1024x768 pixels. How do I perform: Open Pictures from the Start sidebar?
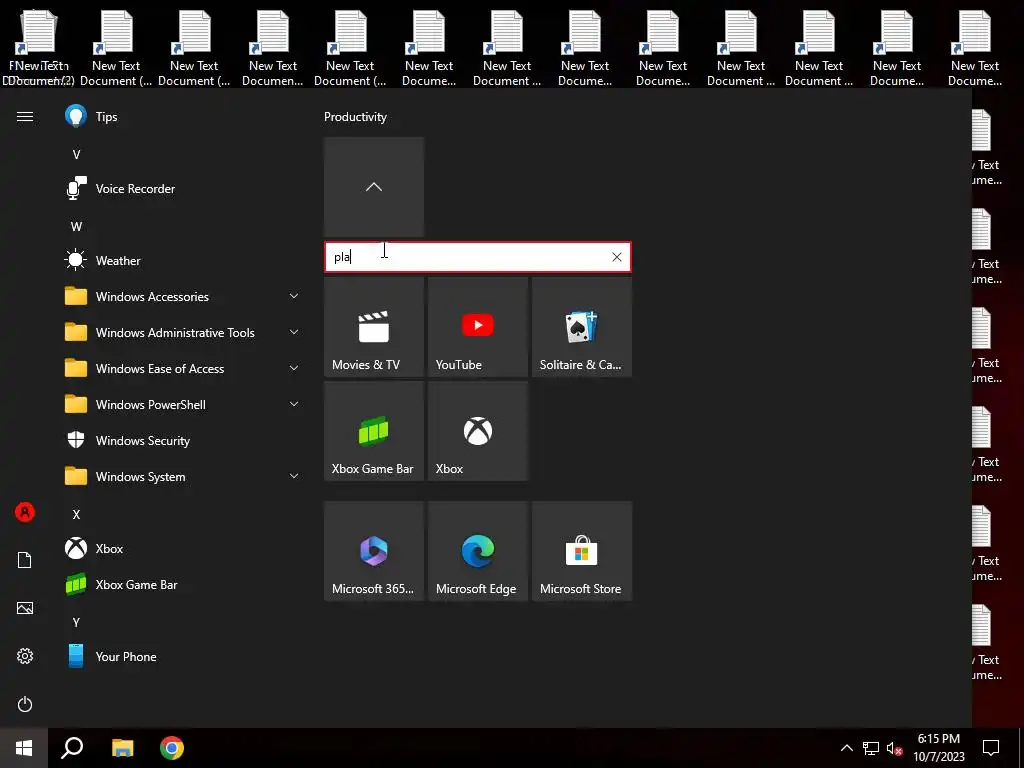tap(25, 609)
